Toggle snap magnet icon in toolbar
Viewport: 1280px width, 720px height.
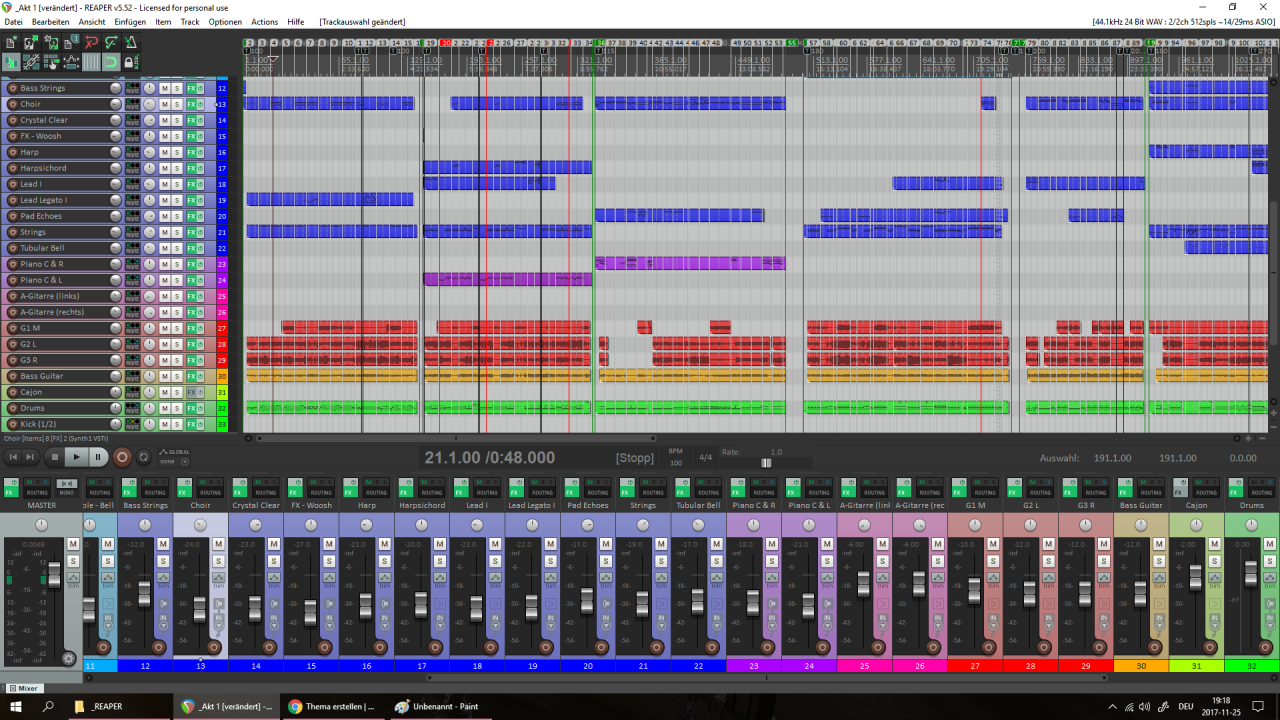point(111,62)
